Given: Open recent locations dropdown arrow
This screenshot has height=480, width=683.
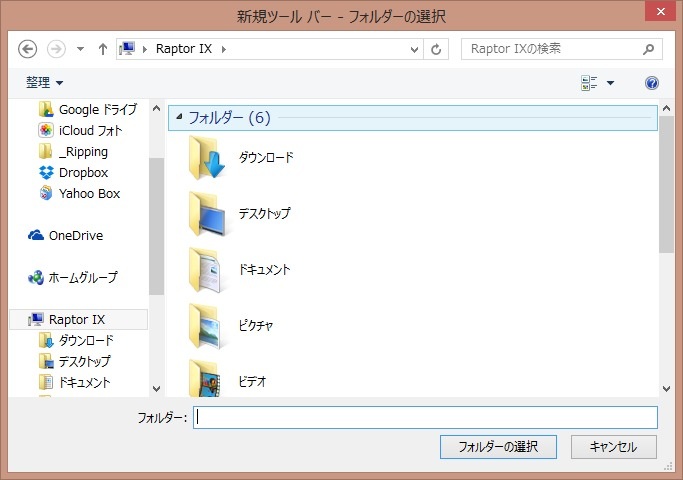Looking at the screenshot, I should (80, 49).
